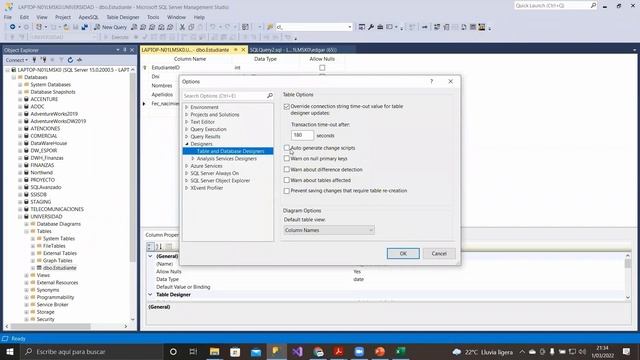Screen dimensions: 640x360
Task: Open Adobe Acrobat from the taskbar
Action: pyautogui.click(x=339, y=351)
